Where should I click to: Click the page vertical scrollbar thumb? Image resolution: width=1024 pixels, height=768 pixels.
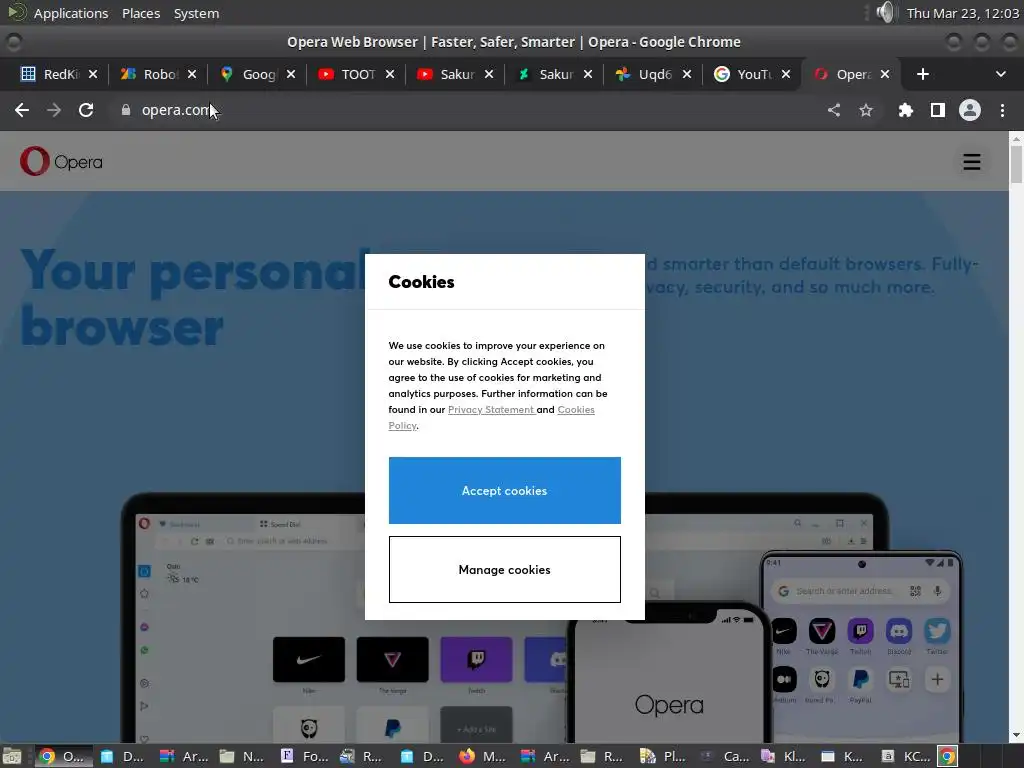pos(1016,165)
